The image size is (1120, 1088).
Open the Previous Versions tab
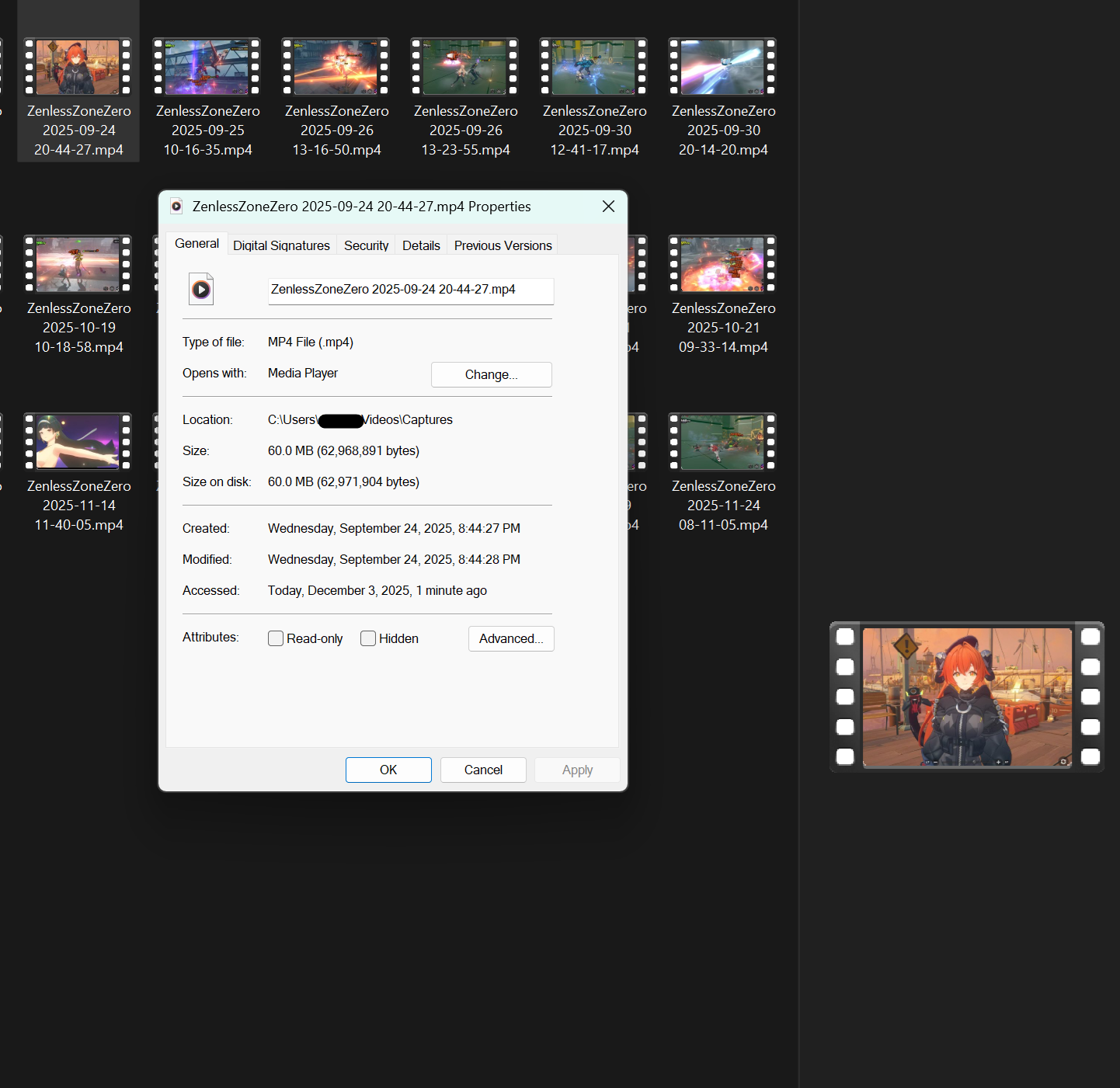[503, 245]
